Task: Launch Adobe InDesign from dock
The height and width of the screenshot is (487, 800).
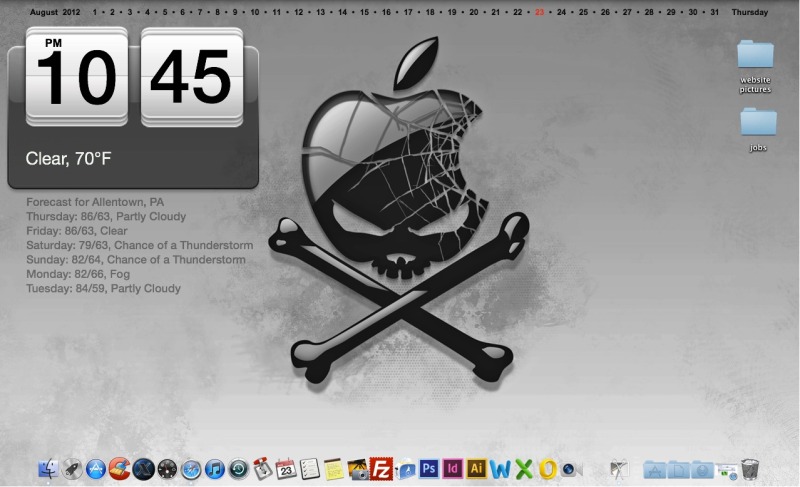Action: tap(453, 468)
